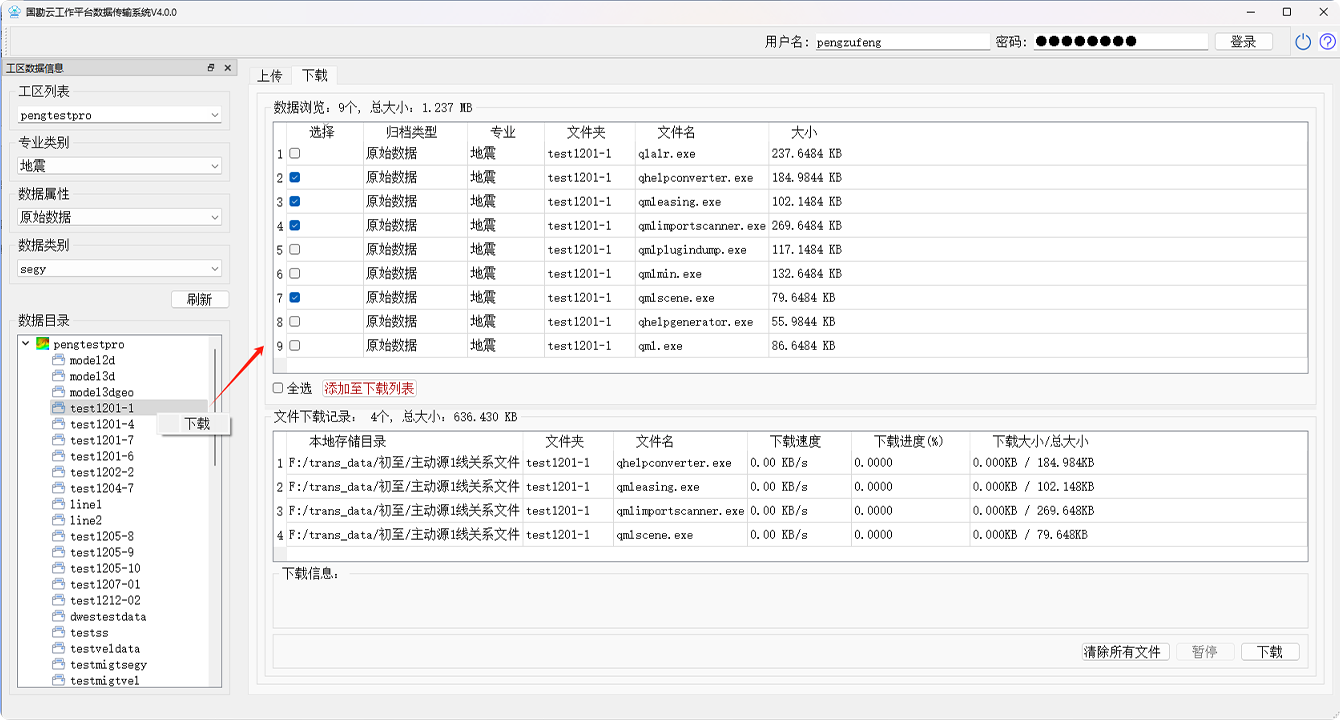Choose 下载 from the context menu
The height and width of the screenshot is (720, 1340).
(x=197, y=424)
